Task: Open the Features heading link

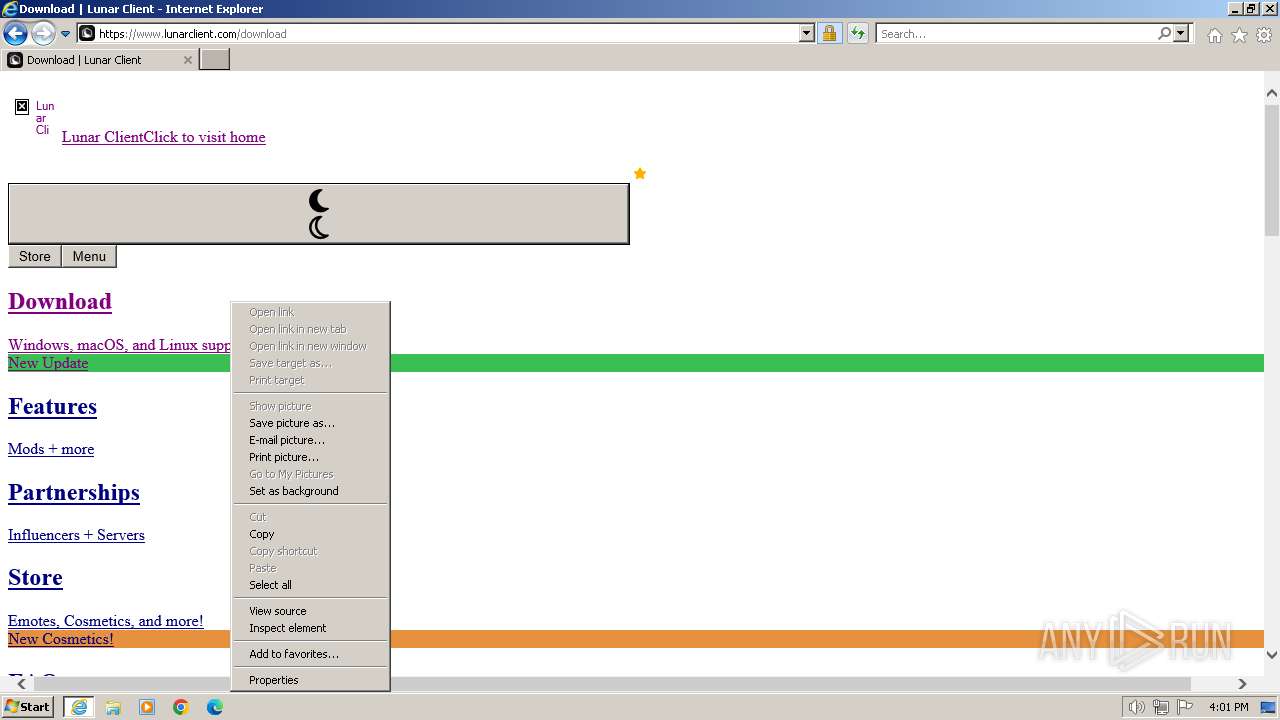Action: [52, 406]
